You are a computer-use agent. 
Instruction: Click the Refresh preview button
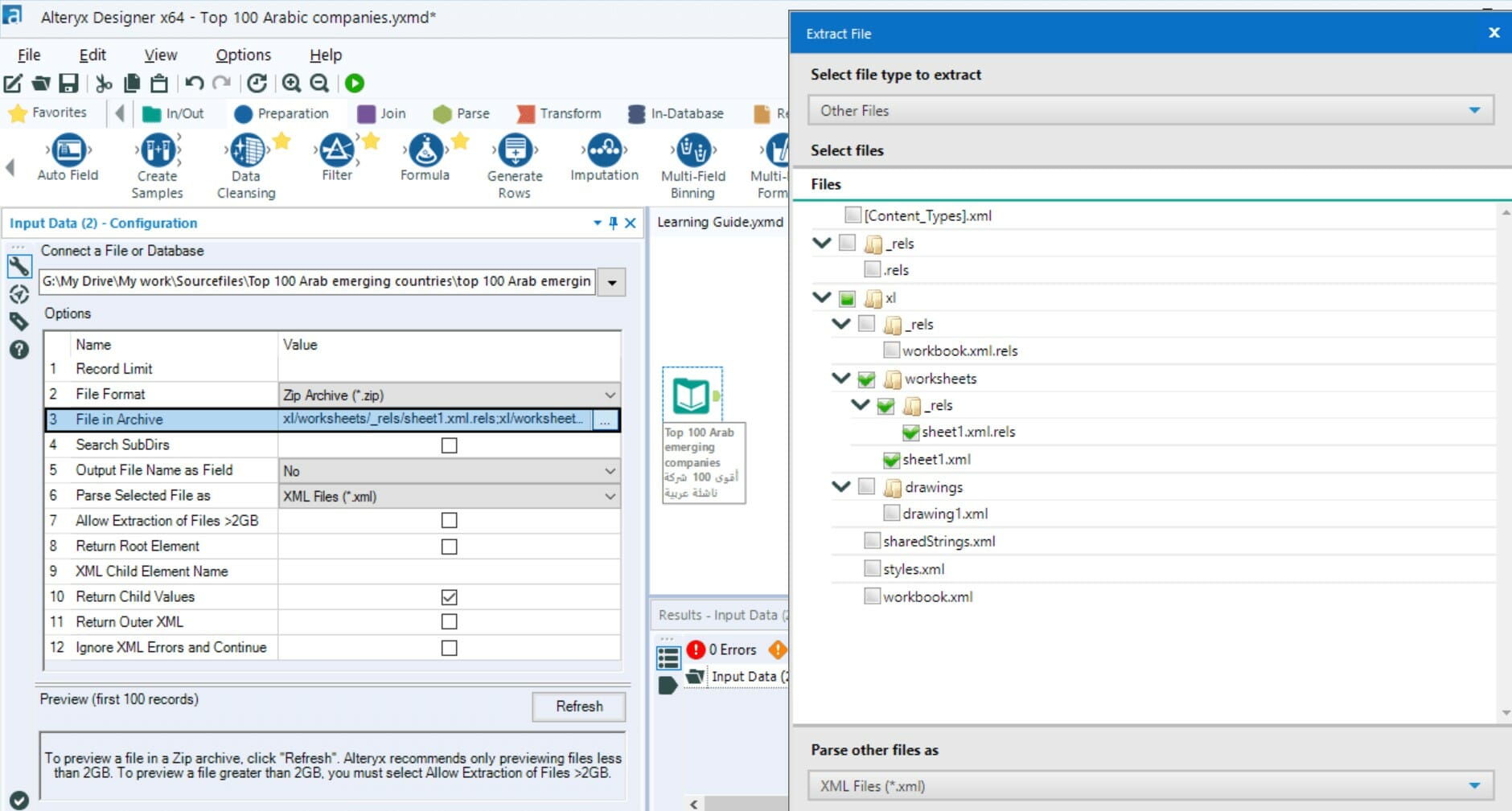(579, 707)
